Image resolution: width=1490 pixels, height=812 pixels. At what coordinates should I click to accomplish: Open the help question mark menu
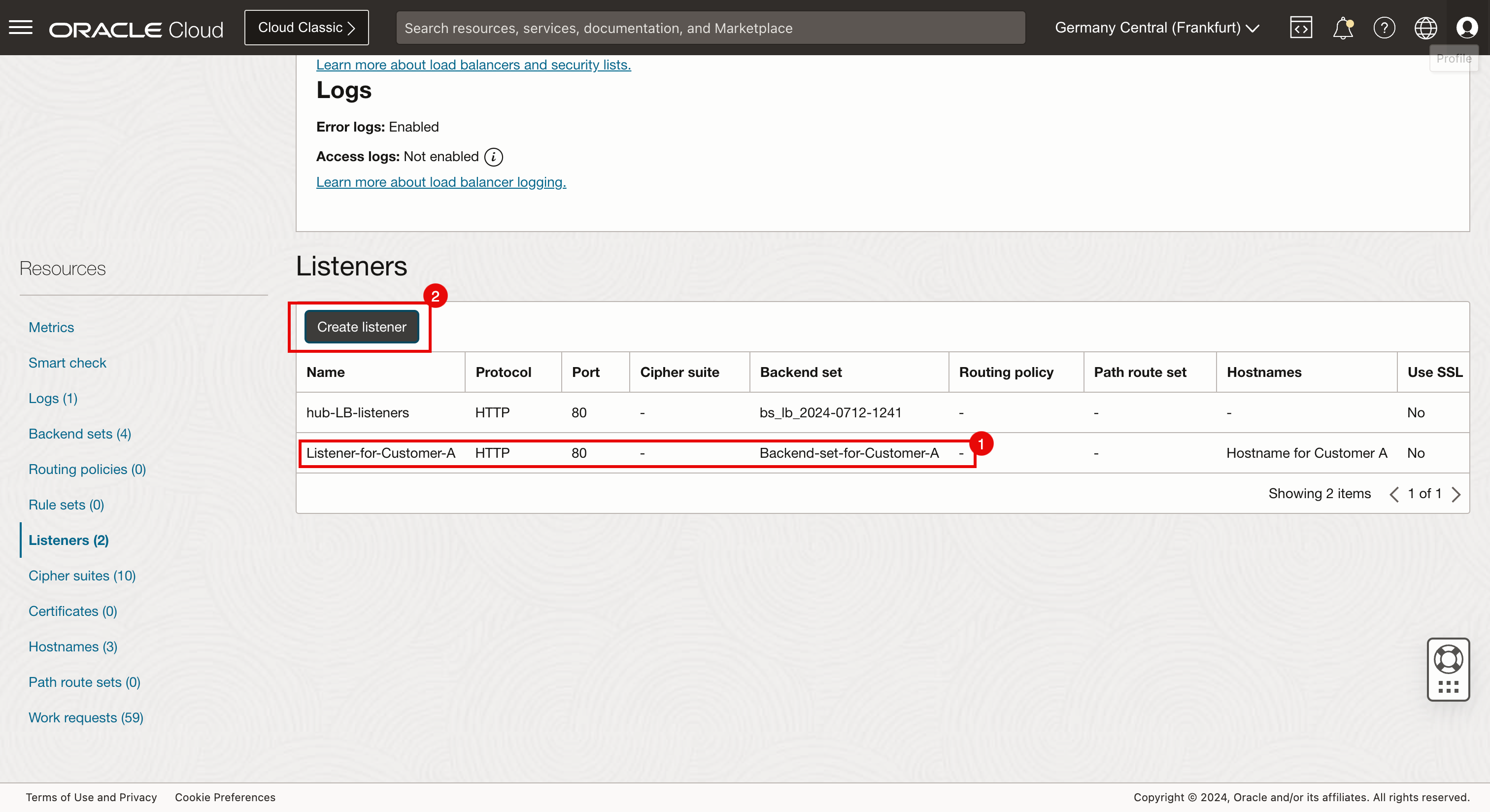[x=1384, y=28]
